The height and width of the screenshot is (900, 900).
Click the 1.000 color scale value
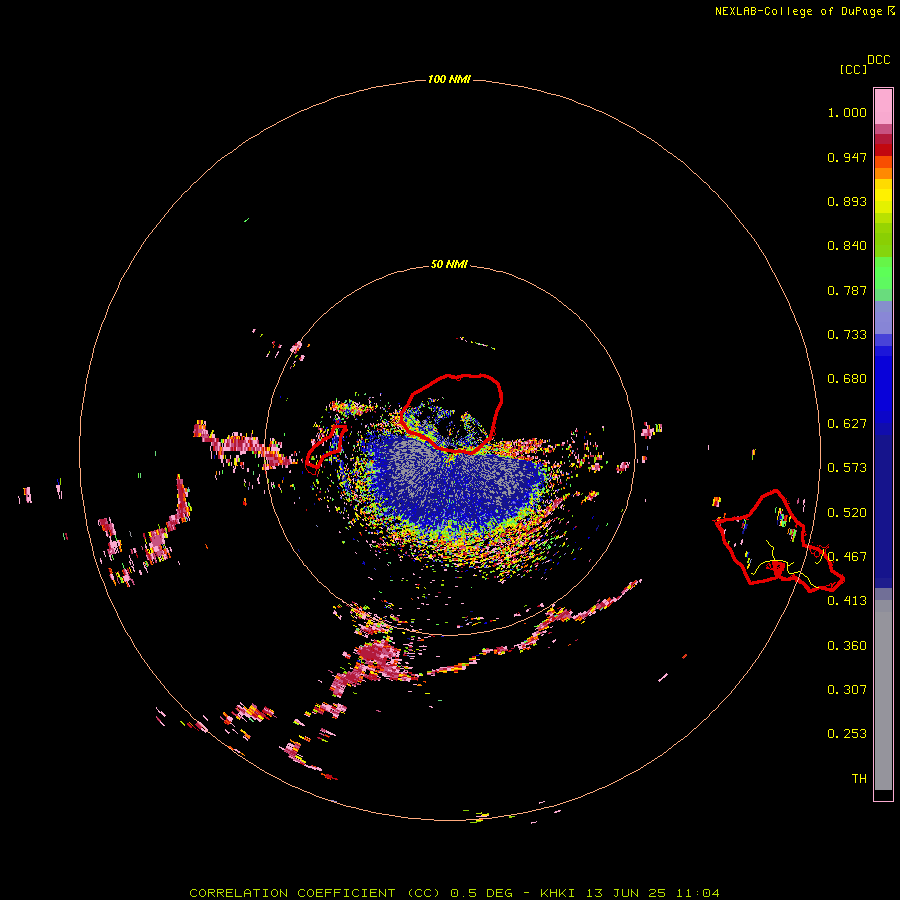(x=847, y=112)
